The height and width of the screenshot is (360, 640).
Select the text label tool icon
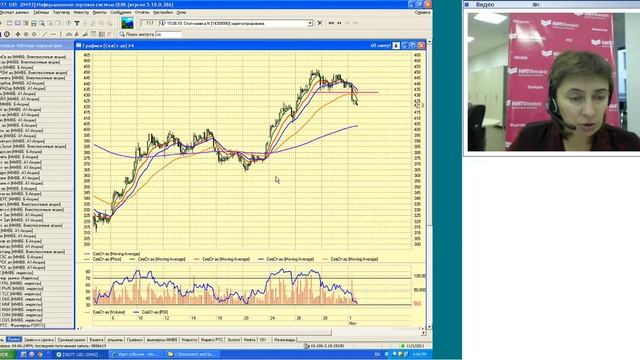77,23
